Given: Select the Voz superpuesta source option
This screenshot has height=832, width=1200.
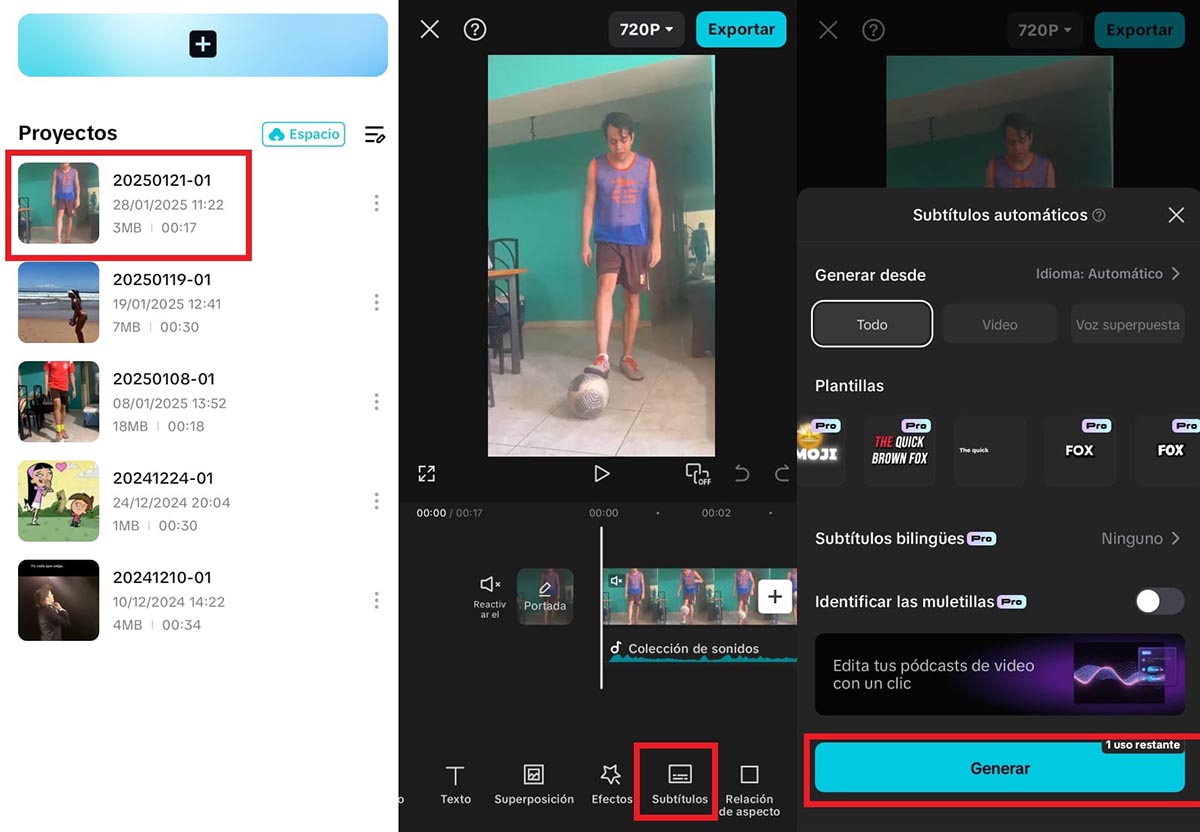Looking at the screenshot, I should [1127, 324].
